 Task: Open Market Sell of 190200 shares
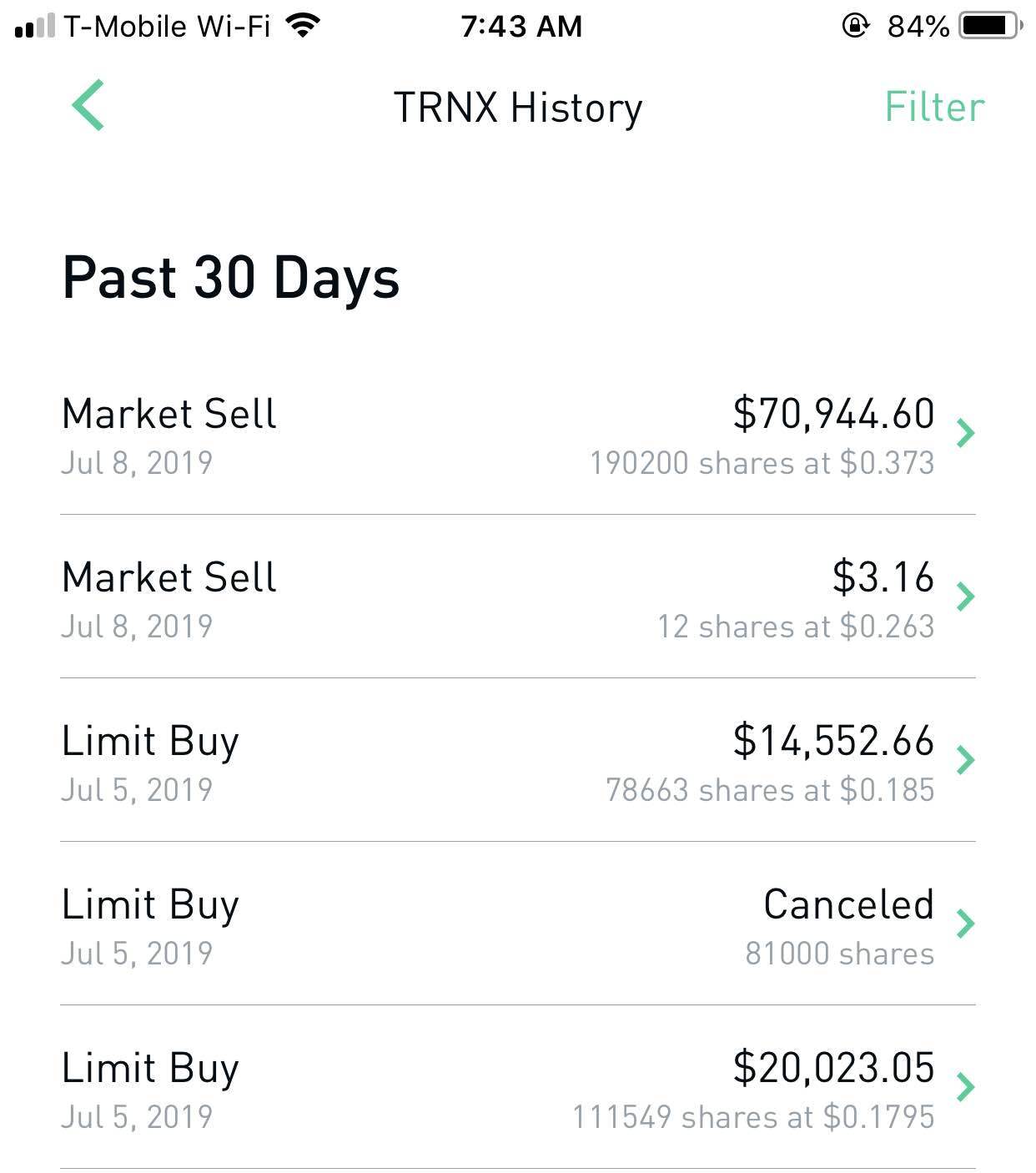[518, 433]
